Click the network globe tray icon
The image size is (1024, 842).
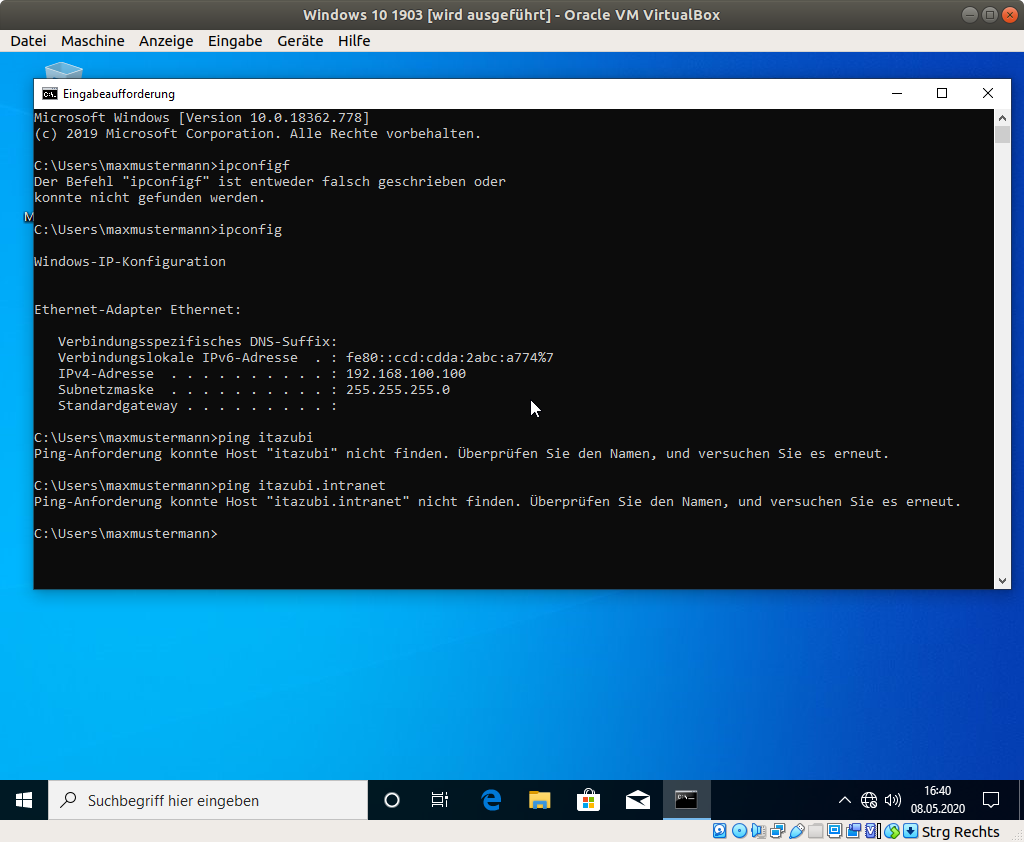tap(869, 800)
